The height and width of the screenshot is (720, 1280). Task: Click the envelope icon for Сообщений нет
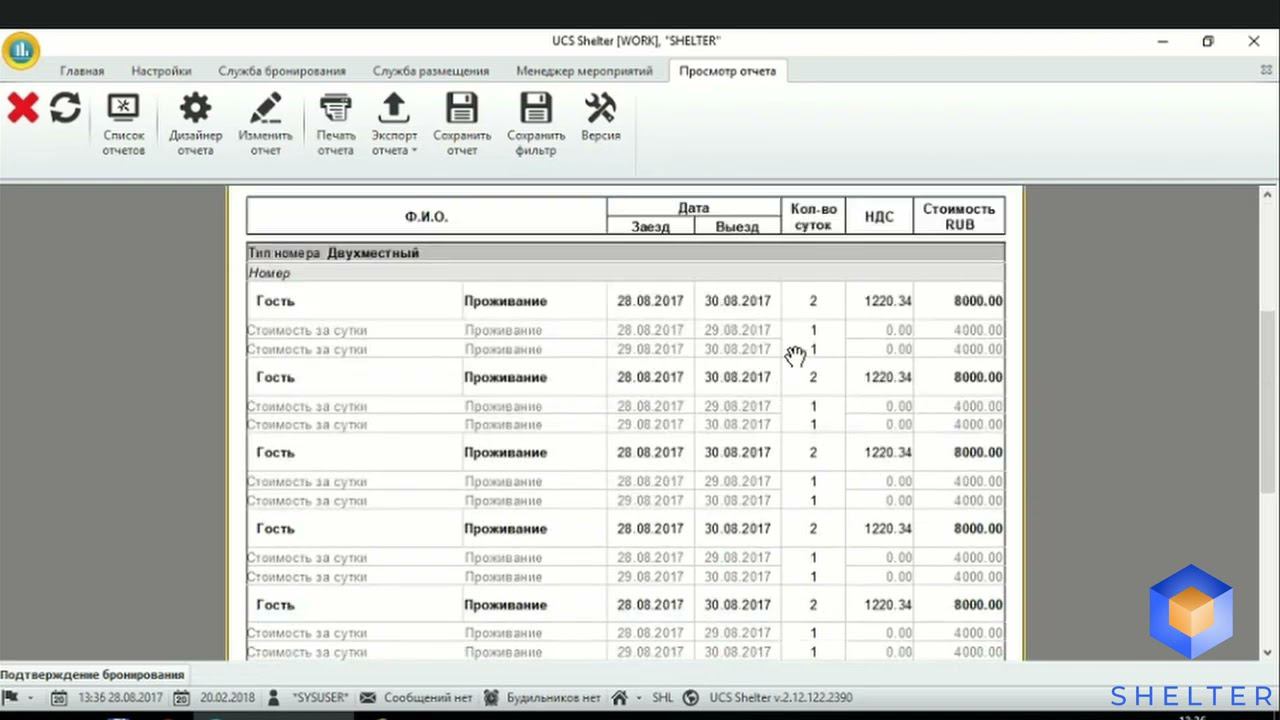point(367,697)
